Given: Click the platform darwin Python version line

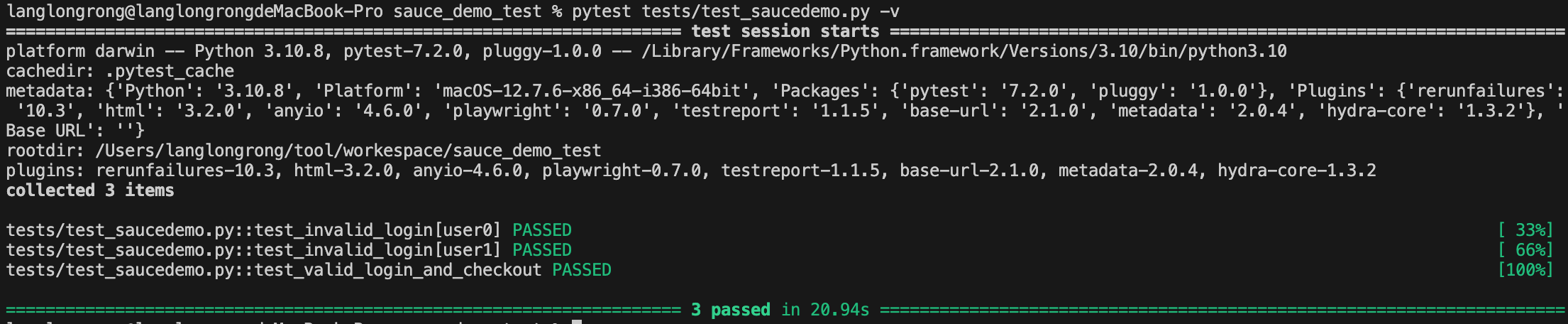Looking at the screenshot, I should tap(646, 51).
